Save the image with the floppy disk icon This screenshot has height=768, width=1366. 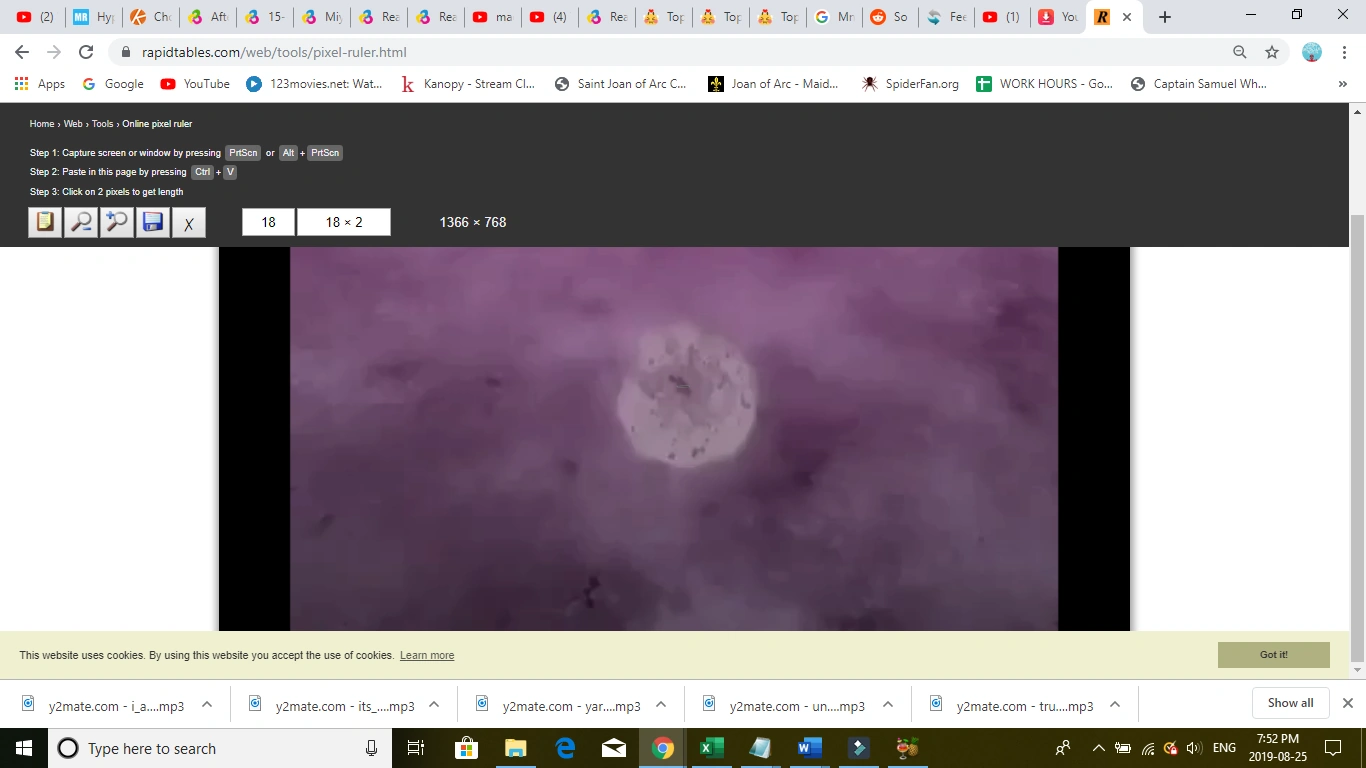point(153,222)
